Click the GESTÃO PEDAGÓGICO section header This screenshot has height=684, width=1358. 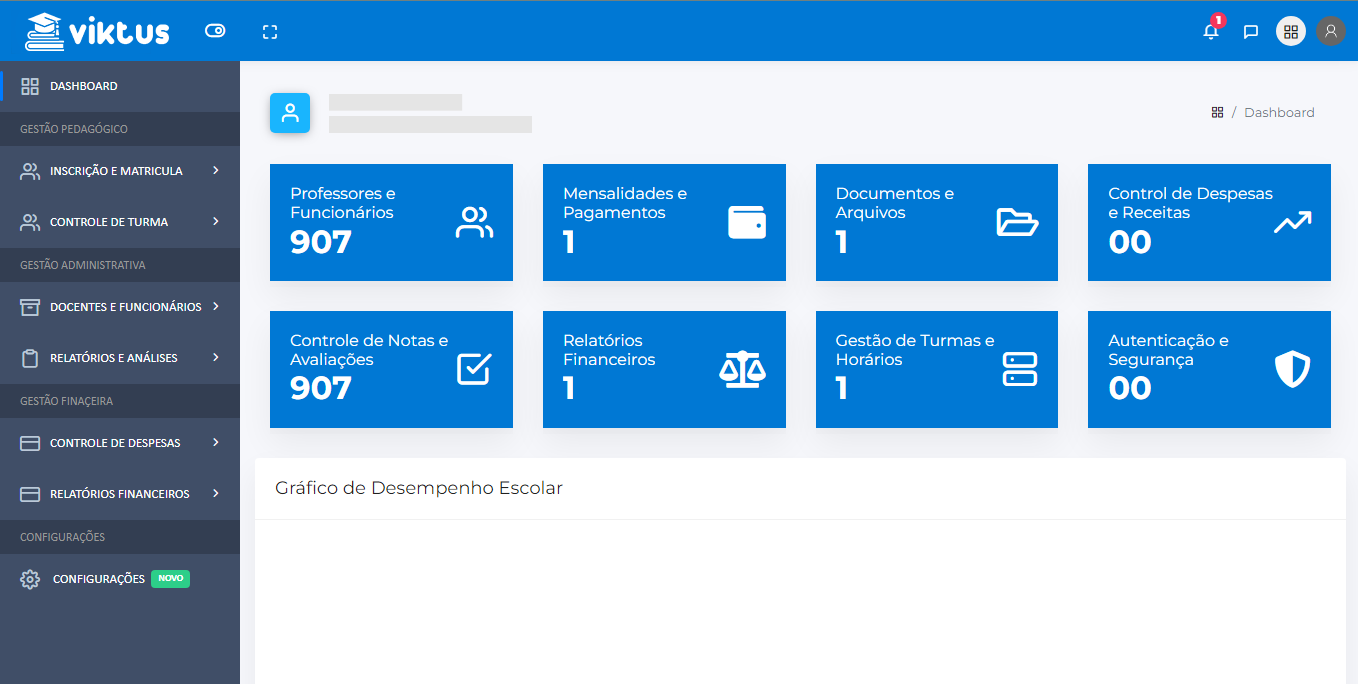pyautogui.click(x=74, y=129)
